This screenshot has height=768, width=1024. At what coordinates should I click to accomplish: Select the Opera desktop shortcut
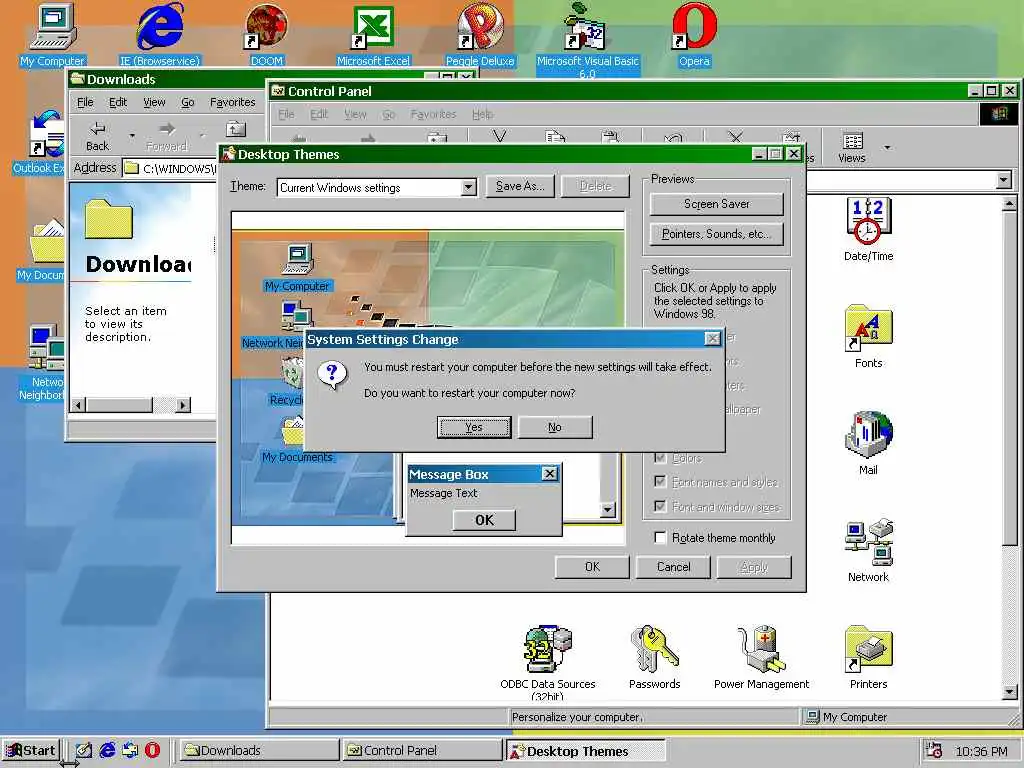pos(694,34)
